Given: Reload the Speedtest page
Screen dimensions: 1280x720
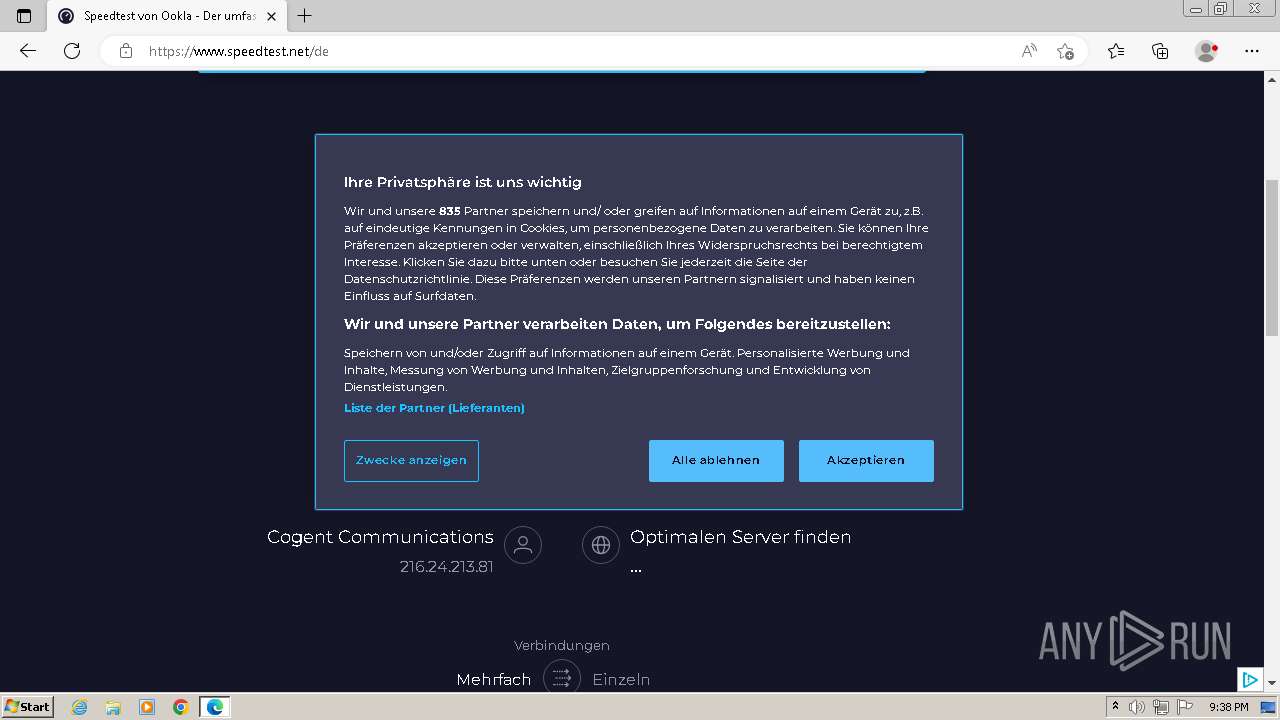Looking at the screenshot, I should coord(72,51).
